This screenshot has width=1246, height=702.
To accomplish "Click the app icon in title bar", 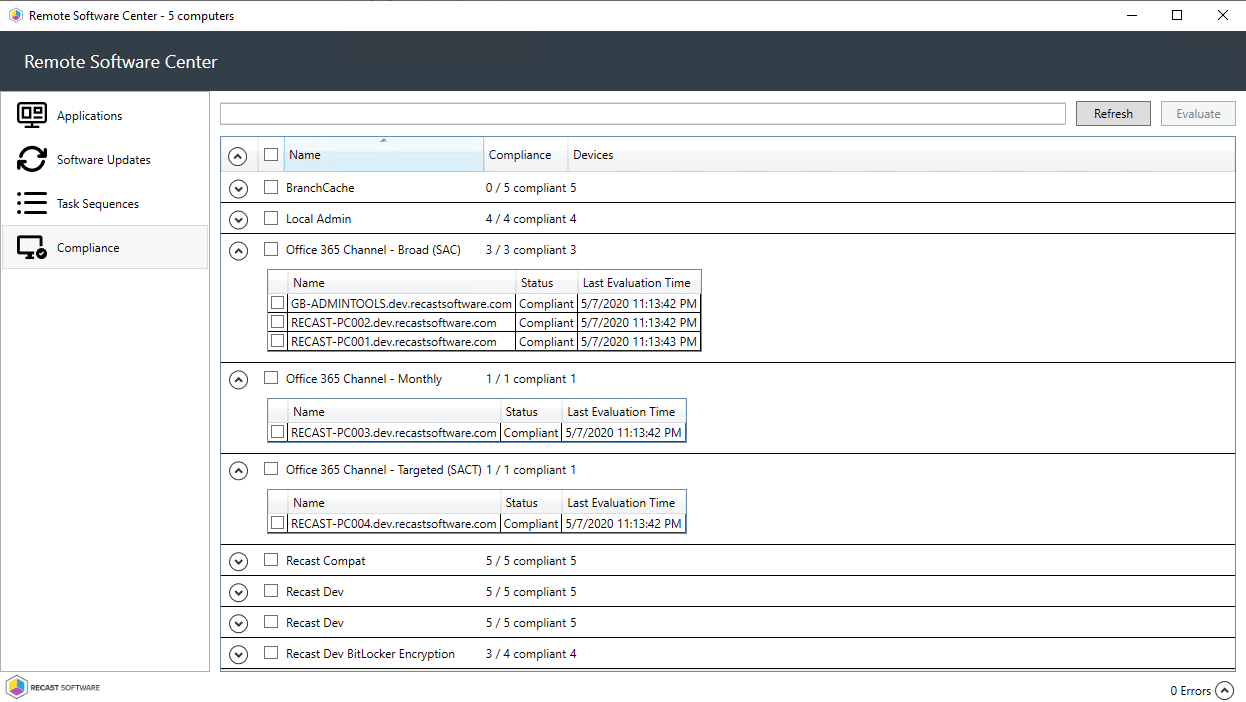I will click(x=15, y=15).
